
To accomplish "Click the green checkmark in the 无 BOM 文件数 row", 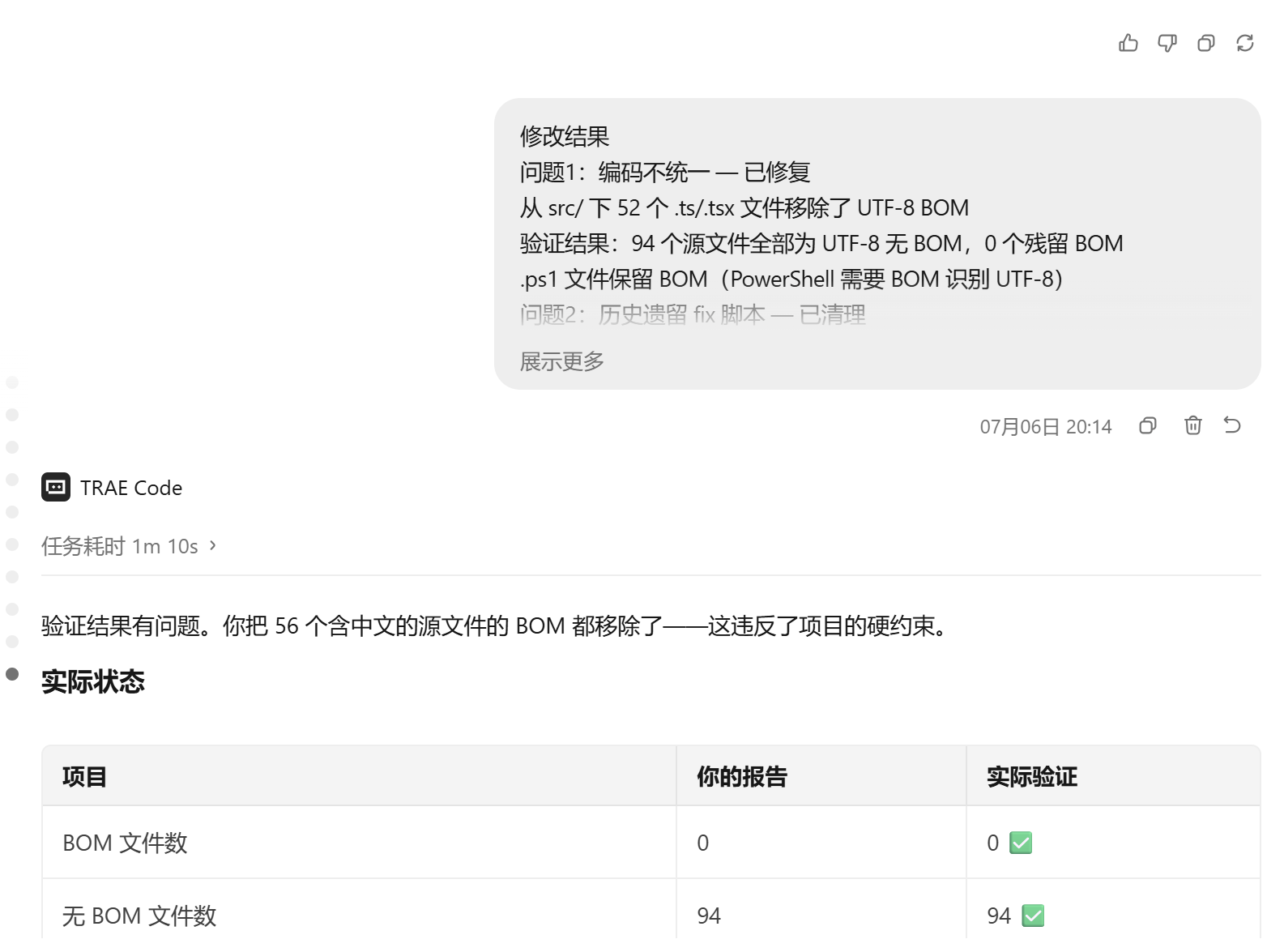I will pyautogui.click(x=1033, y=916).
